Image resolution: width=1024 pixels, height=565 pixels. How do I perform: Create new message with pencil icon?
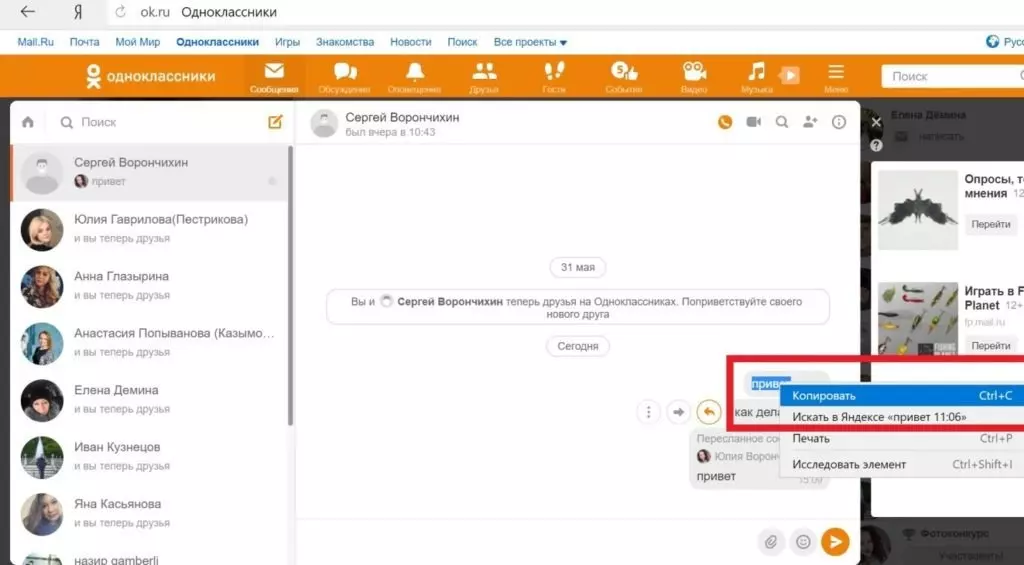click(x=275, y=121)
